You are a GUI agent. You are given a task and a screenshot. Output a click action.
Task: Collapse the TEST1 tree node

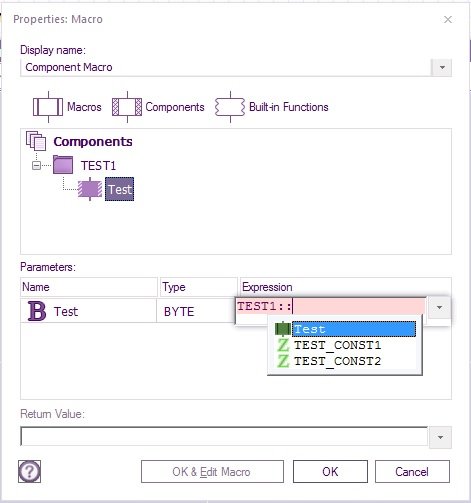pyautogui.click(x=36, y=165)
